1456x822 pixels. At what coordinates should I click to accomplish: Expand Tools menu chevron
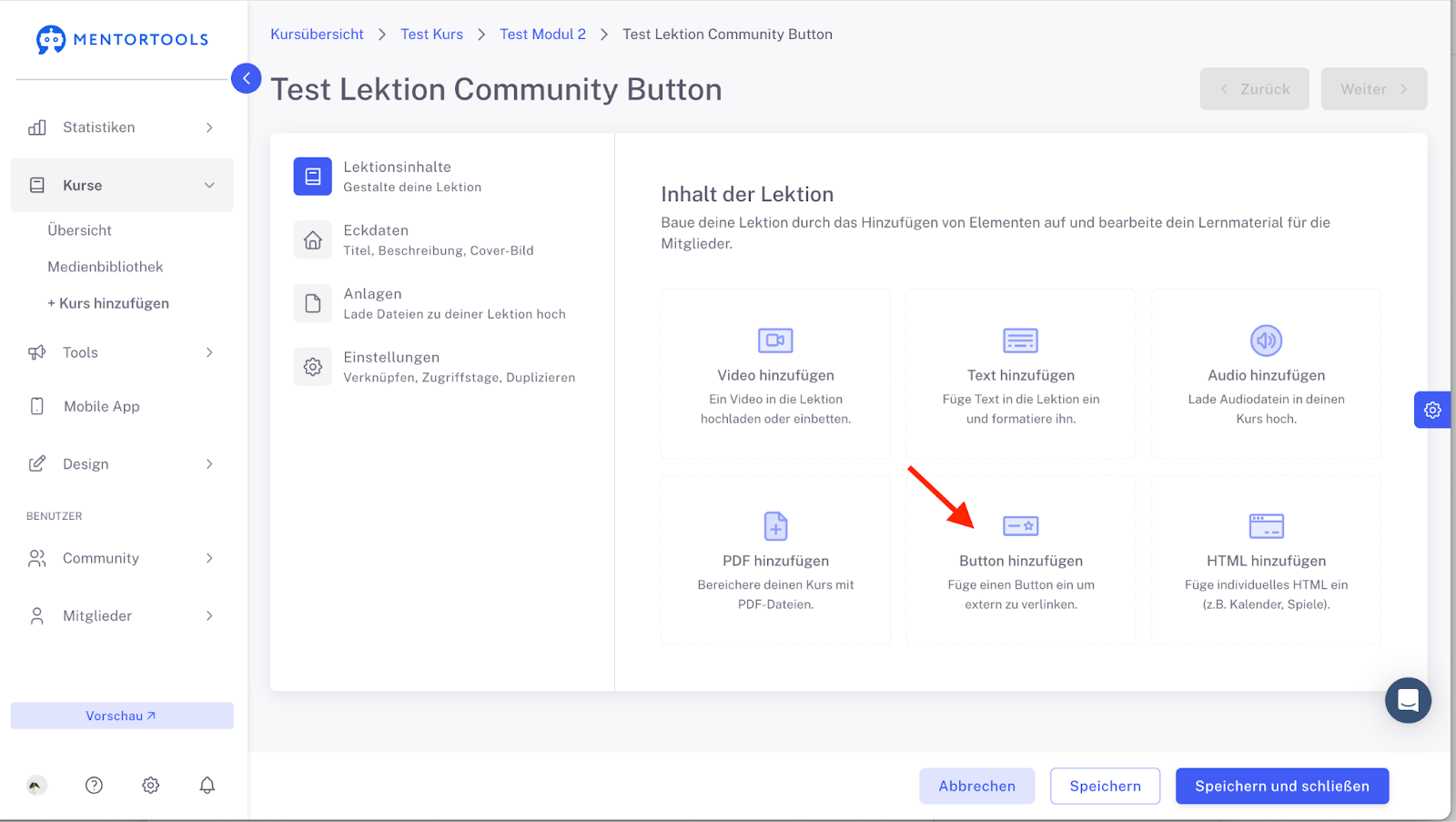point(209,352)
